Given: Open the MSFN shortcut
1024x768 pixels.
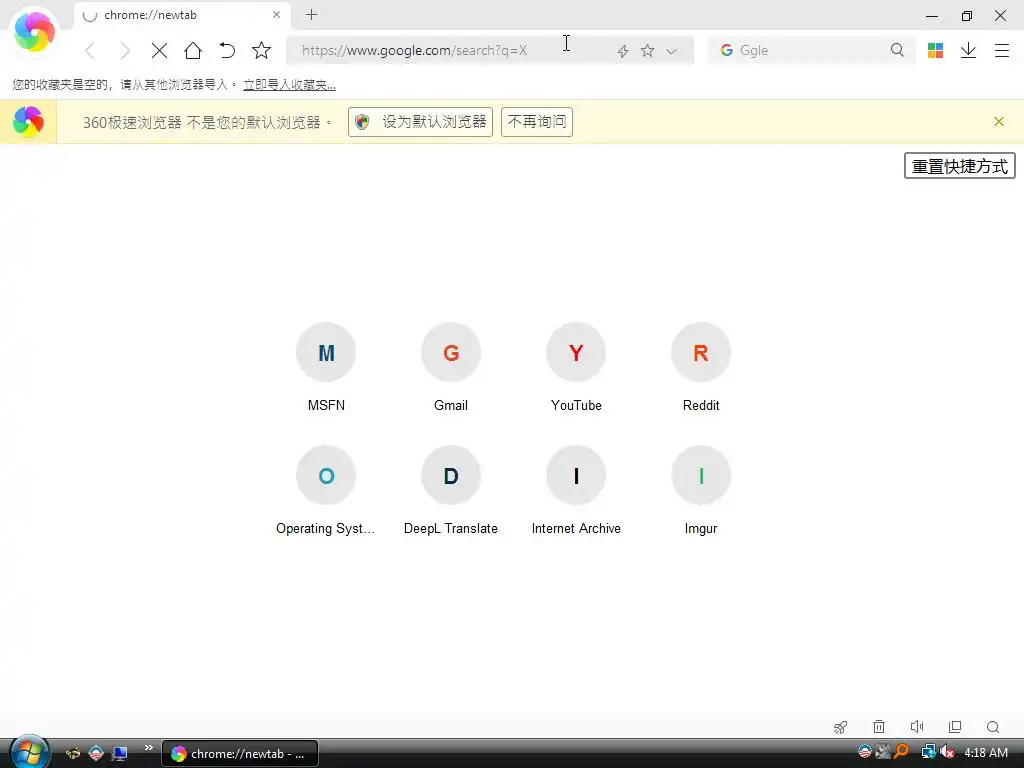Looking at the screenshot, I should coord(326,367).
